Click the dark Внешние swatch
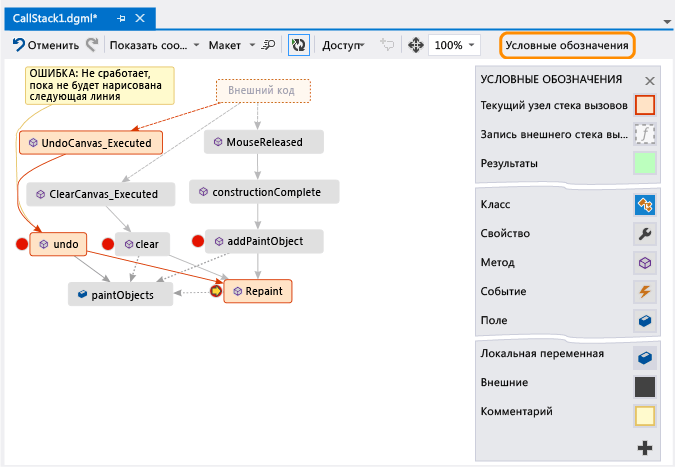This screenshot has width=675, height=467. [x=644, y=387]
